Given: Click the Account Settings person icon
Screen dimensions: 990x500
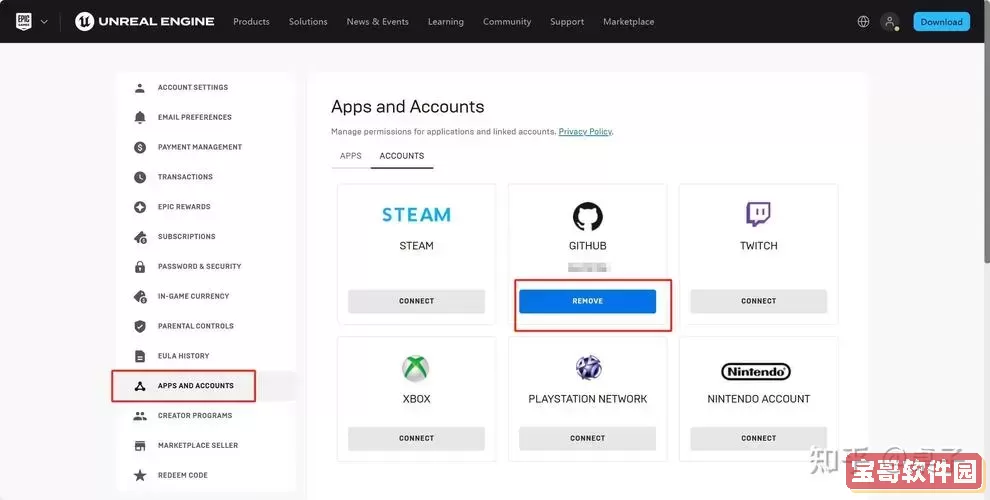Looking at the screenshot, I should click(140, 88).
